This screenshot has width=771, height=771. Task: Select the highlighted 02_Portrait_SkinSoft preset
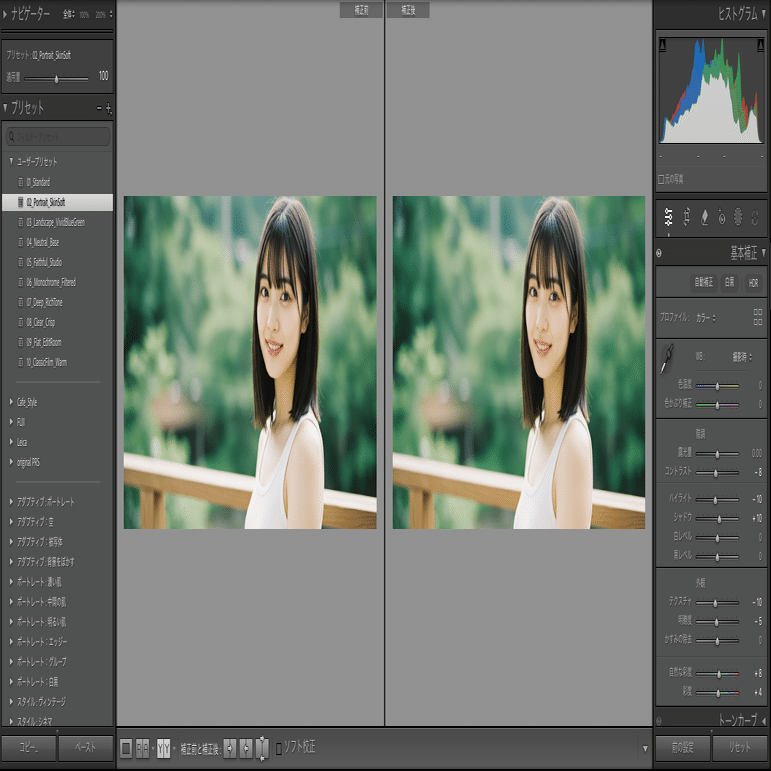(x=58, y=202)
